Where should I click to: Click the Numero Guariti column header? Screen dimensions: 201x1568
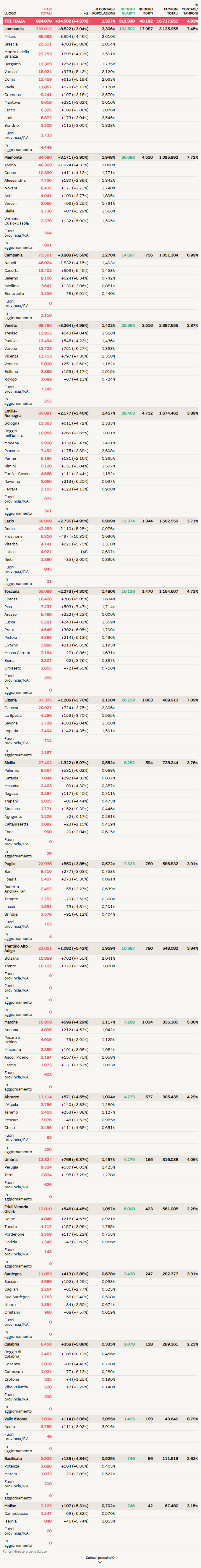click(127, 12)
